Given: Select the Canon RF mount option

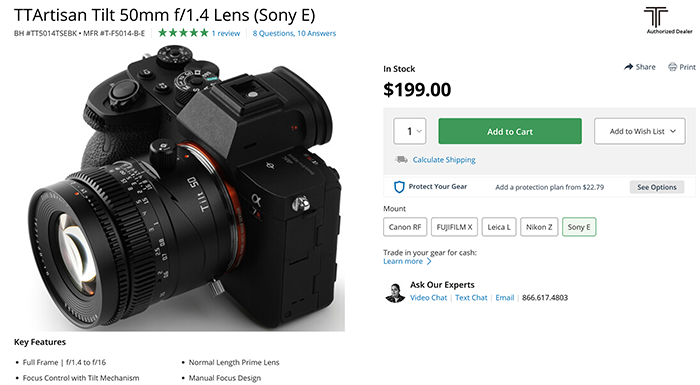Looking at the screenshot, I should pos(405,227).
